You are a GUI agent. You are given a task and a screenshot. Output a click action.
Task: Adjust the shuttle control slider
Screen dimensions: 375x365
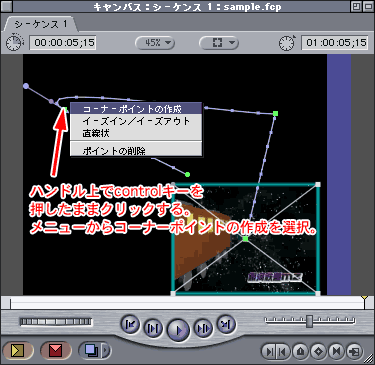pos(310,321)
